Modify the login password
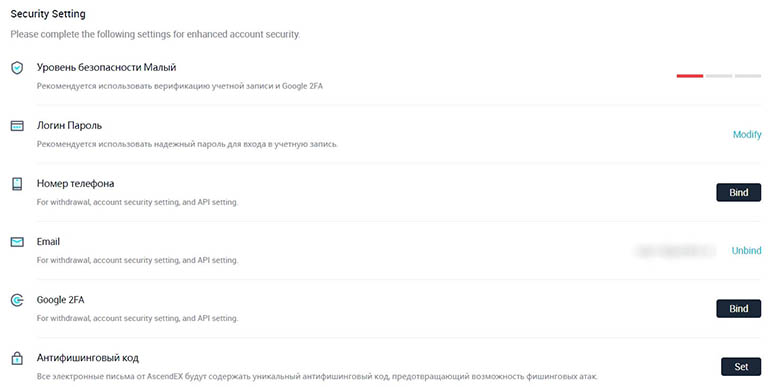This screenshot has width=775, height=387. (x=747, y=134)
